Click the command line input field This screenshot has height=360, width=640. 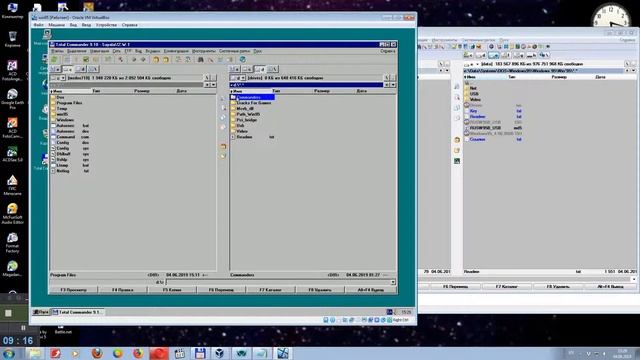pos(278,282)
